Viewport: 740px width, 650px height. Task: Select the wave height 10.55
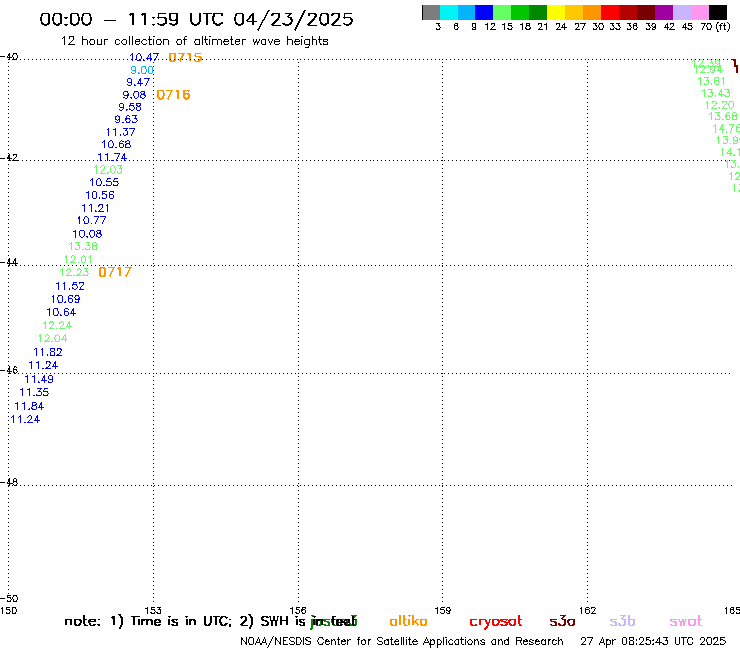(104, 182)
